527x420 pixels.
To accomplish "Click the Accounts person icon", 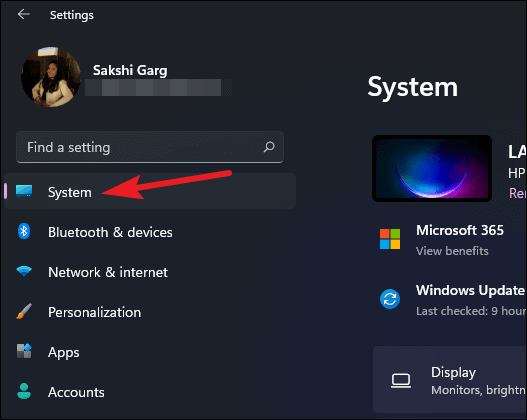I will pyautogui.click(x=24, y=391).
